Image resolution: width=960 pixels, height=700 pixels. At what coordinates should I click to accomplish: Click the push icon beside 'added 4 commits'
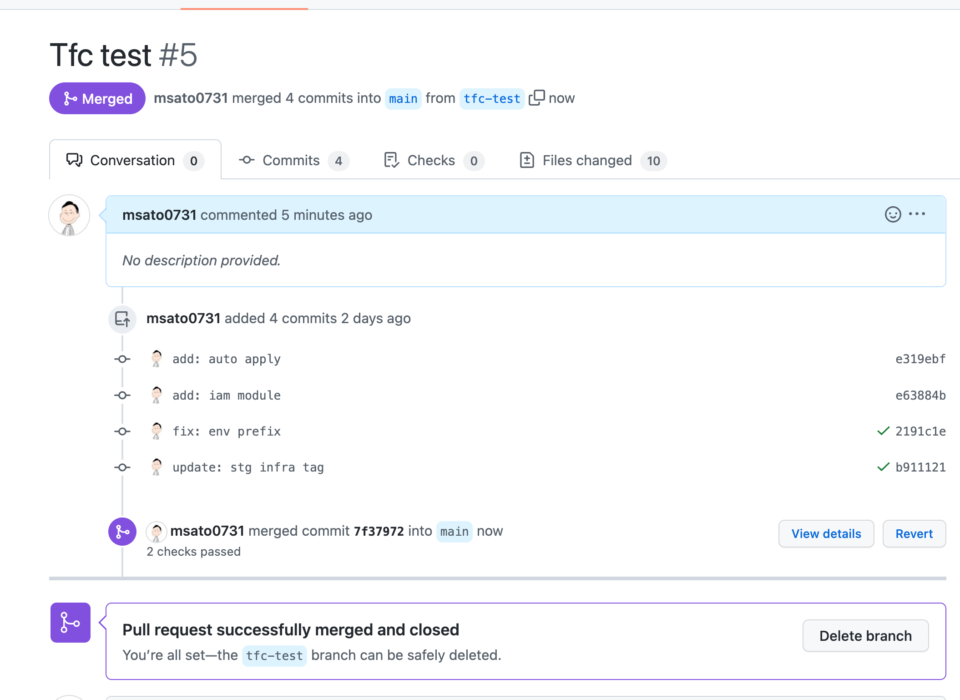click(x=122, y=319)
